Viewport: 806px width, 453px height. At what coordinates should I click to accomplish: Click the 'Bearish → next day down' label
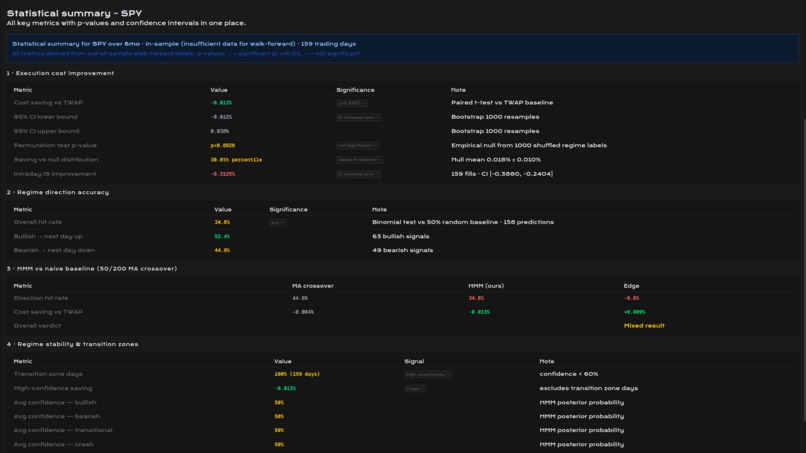(x=54, y=250)
